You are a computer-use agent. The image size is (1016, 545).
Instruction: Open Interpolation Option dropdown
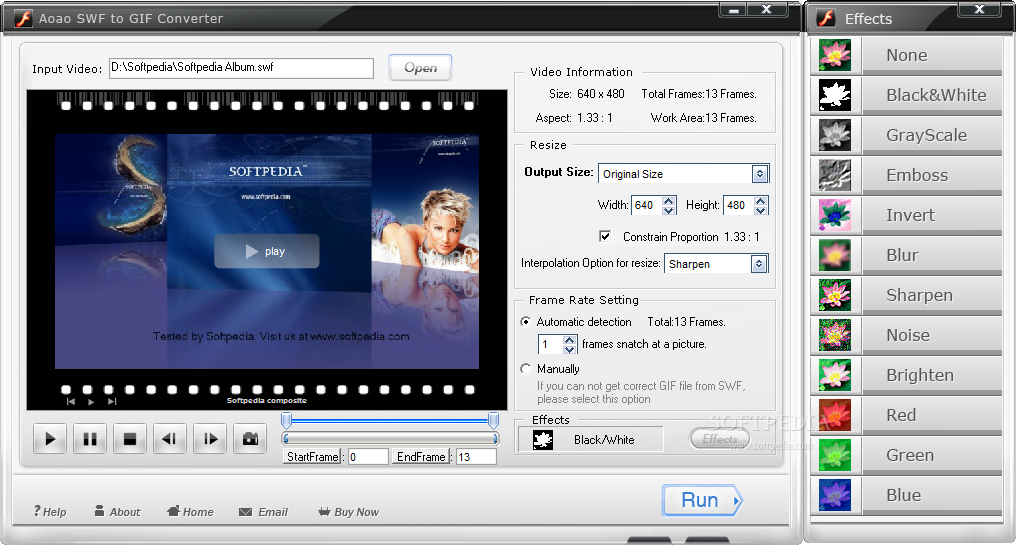(x=759, y=264)
